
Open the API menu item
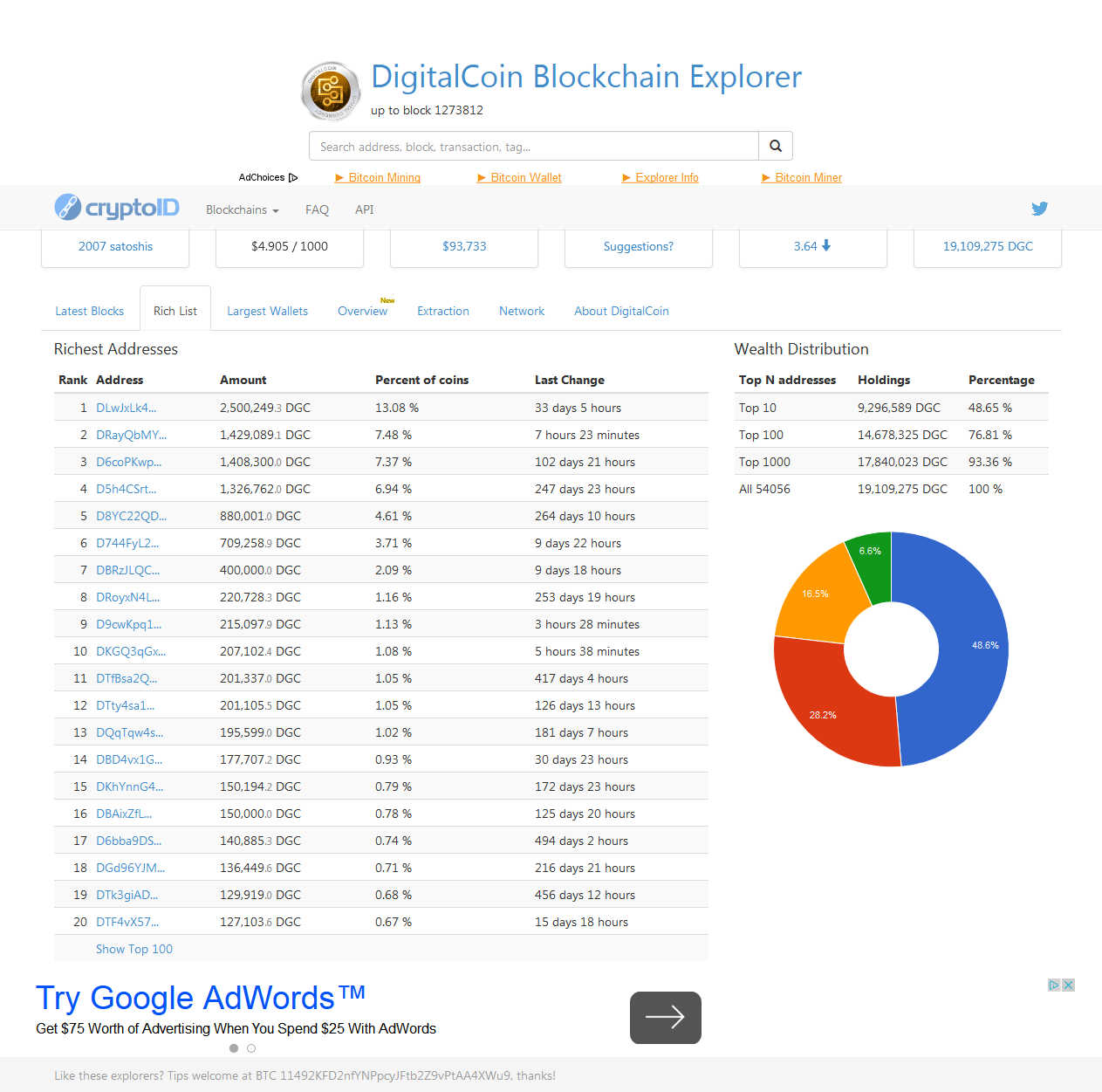364,209
